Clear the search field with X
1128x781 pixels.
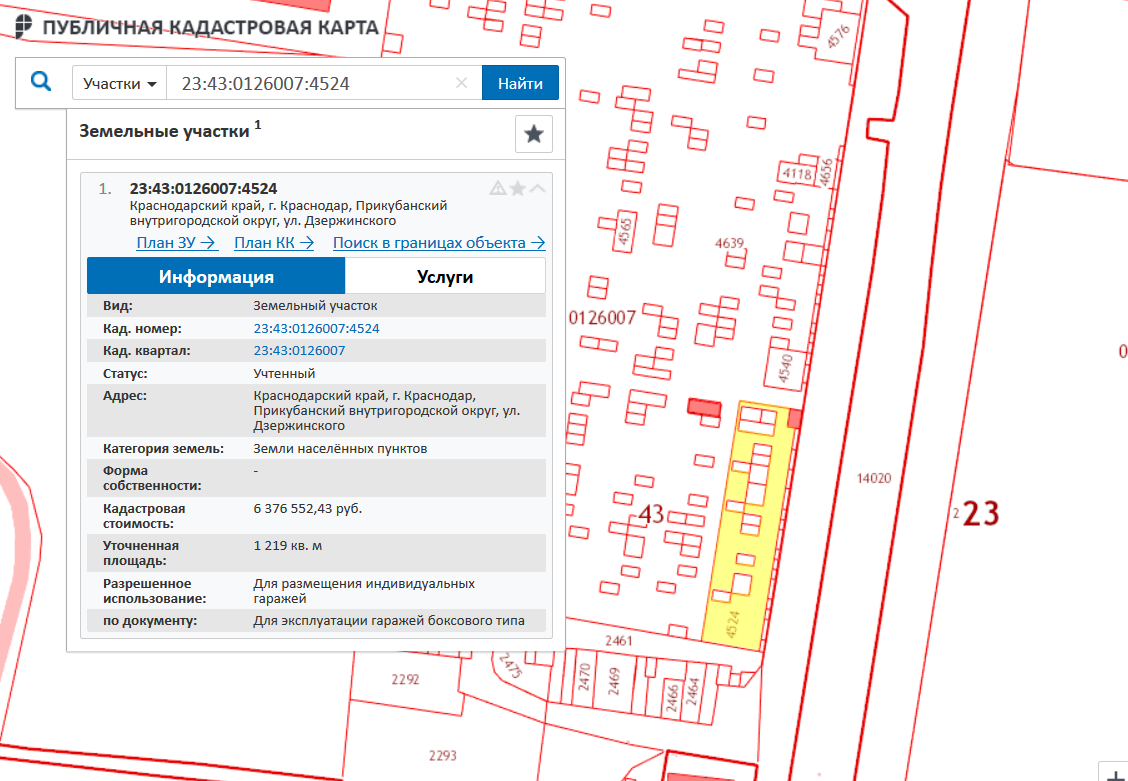click(462, 83)
